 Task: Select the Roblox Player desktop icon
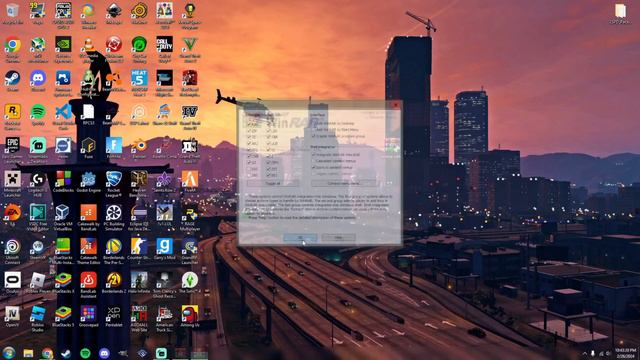click(x=38, y=283)
